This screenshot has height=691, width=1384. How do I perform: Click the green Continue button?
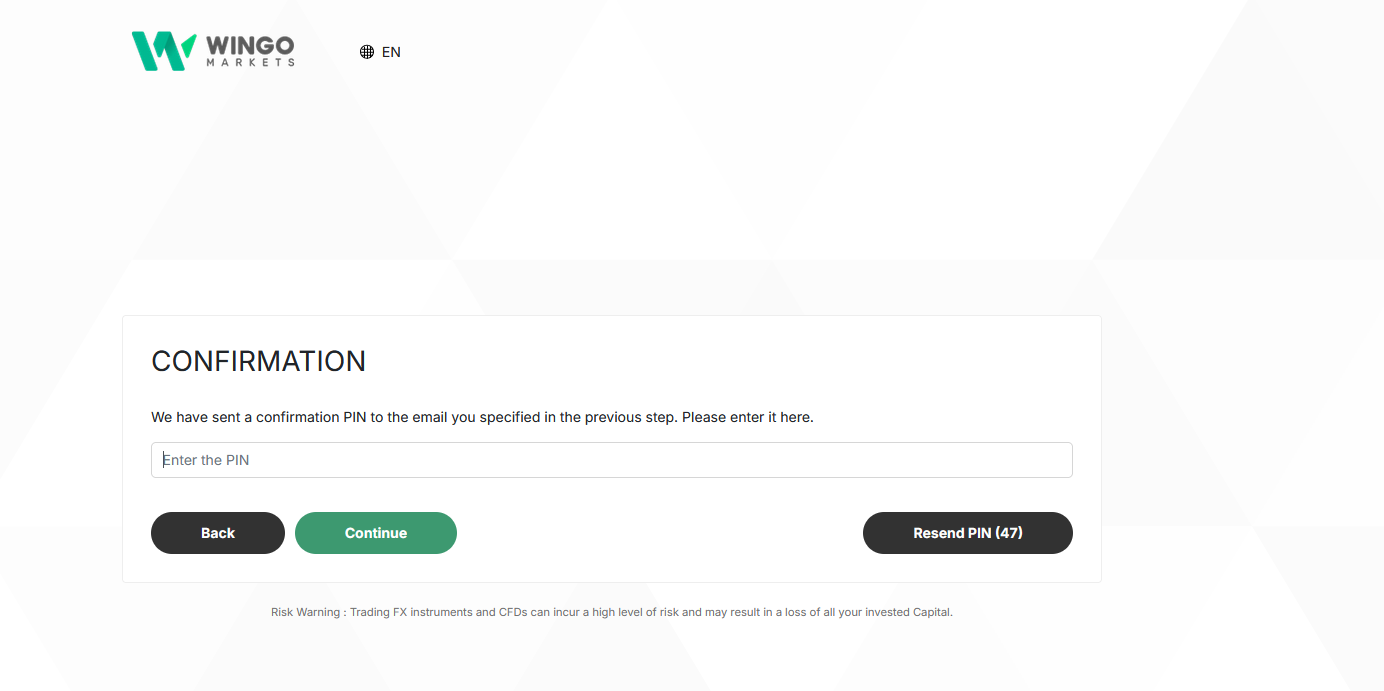tap(376, 533)
